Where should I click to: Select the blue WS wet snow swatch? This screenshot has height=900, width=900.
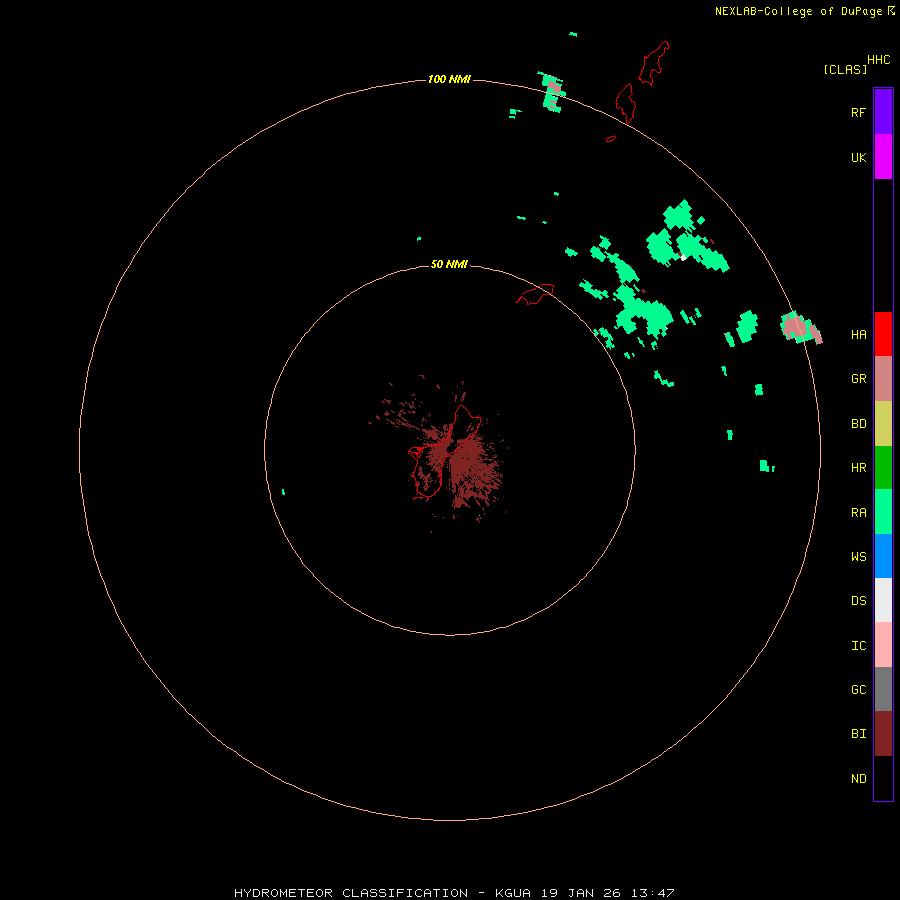point(883,556)
